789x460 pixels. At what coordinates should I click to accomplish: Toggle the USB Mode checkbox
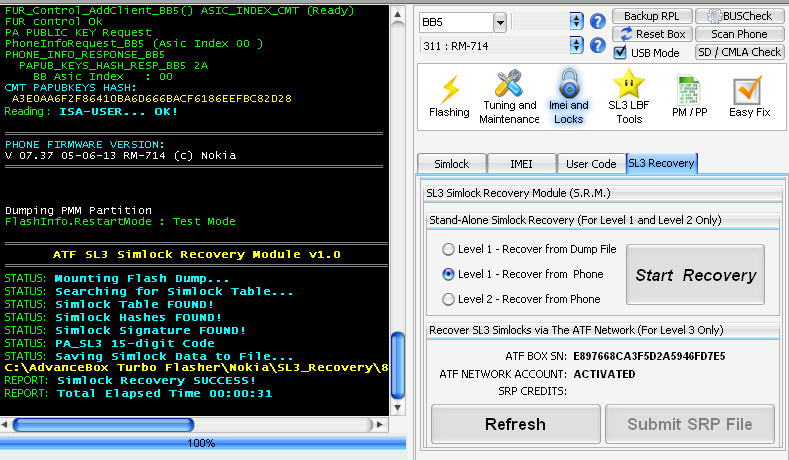621,52
